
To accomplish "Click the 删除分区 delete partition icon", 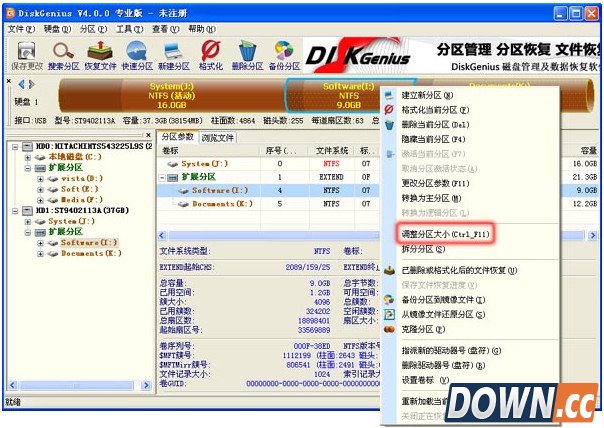I will coord(247,55).
